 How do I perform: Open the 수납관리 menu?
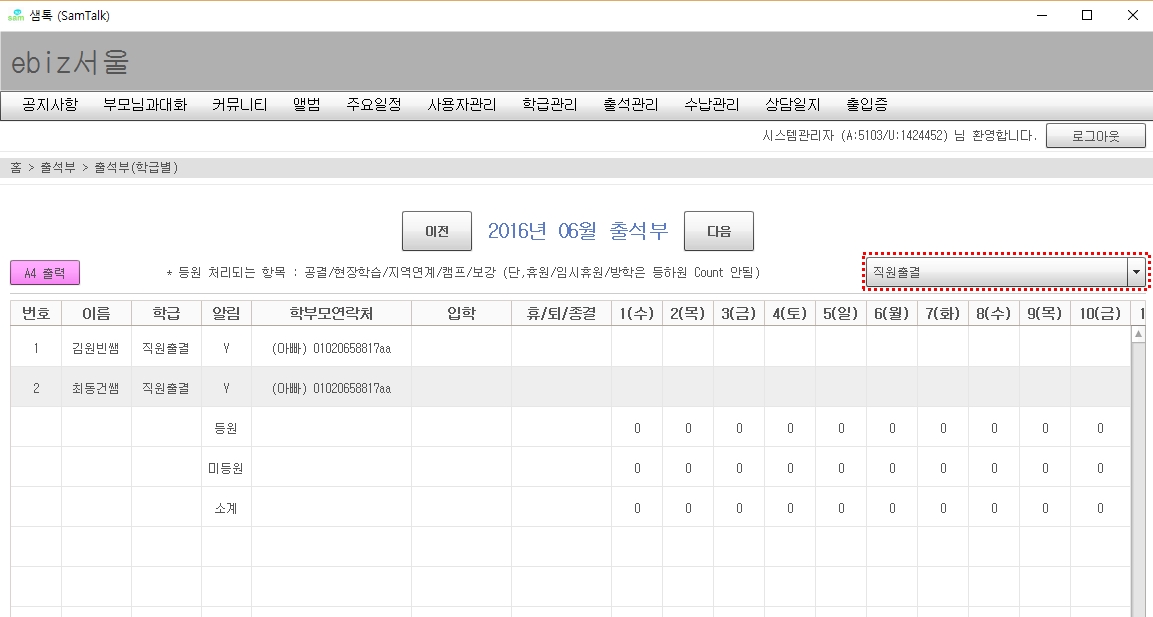click(x=712, y=104)
